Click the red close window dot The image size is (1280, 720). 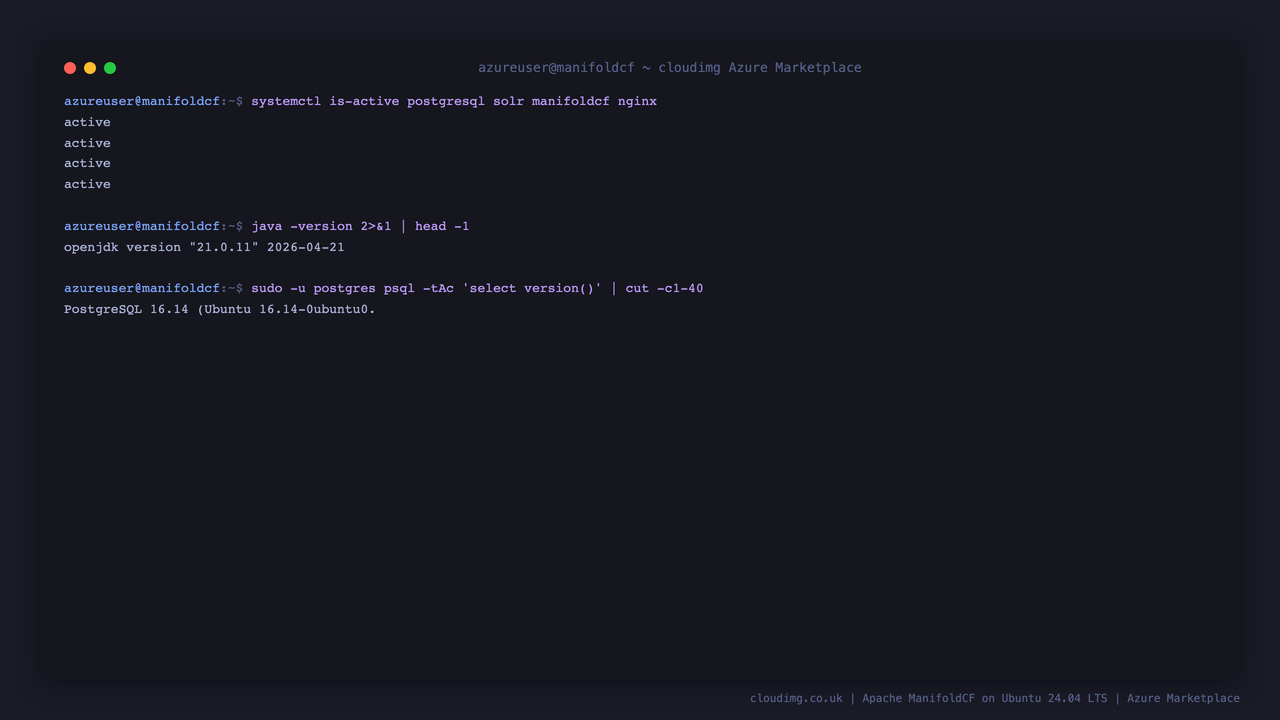(x=70, y=68)
